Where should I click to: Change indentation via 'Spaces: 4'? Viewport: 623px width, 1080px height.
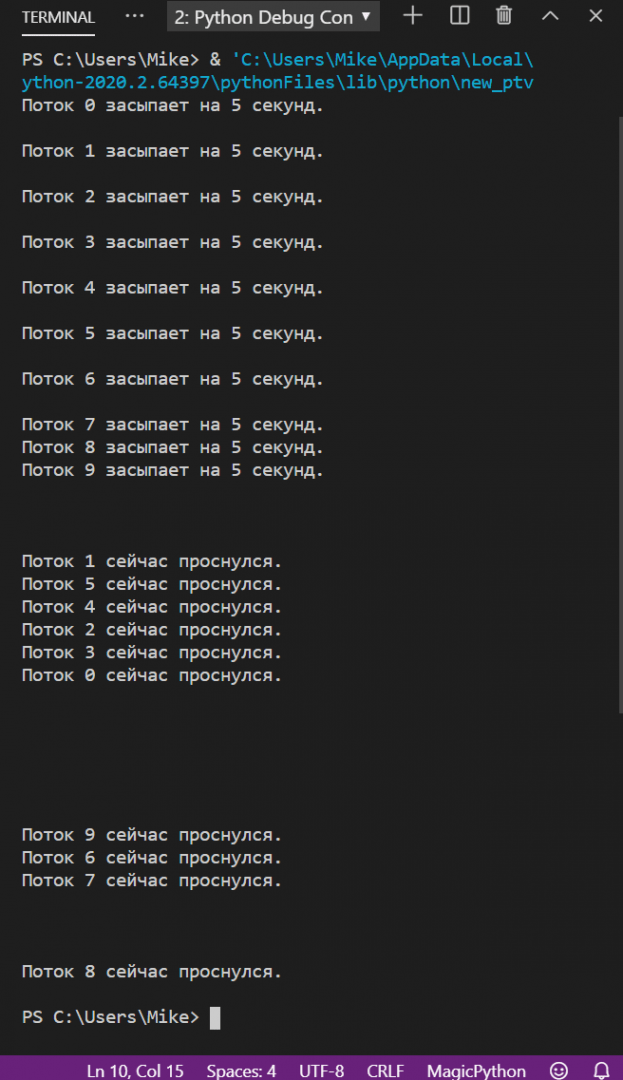(241, 1071)
